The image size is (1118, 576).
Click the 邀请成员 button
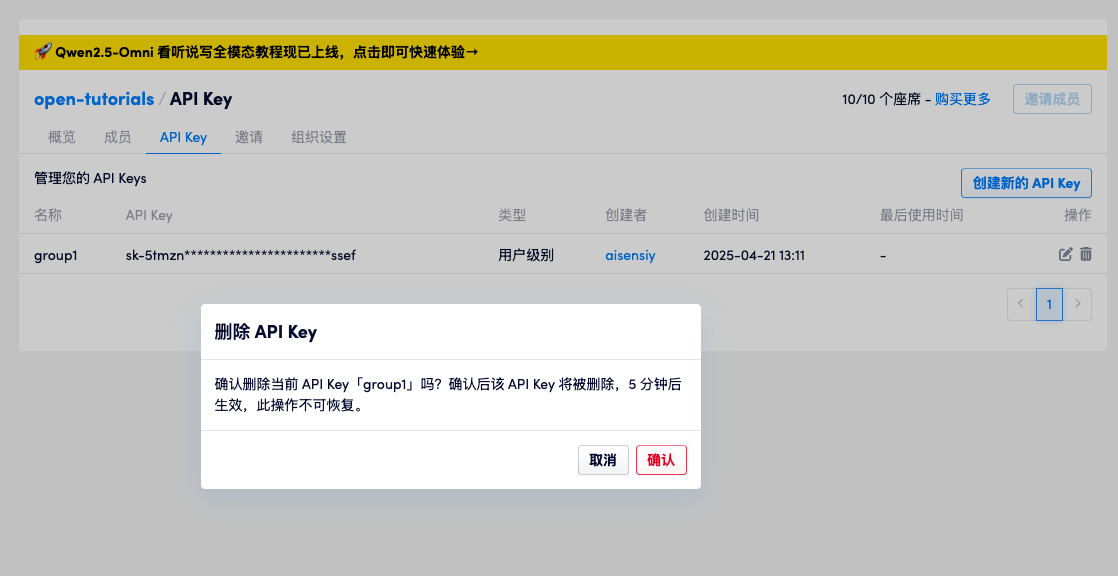point(1052,99)
